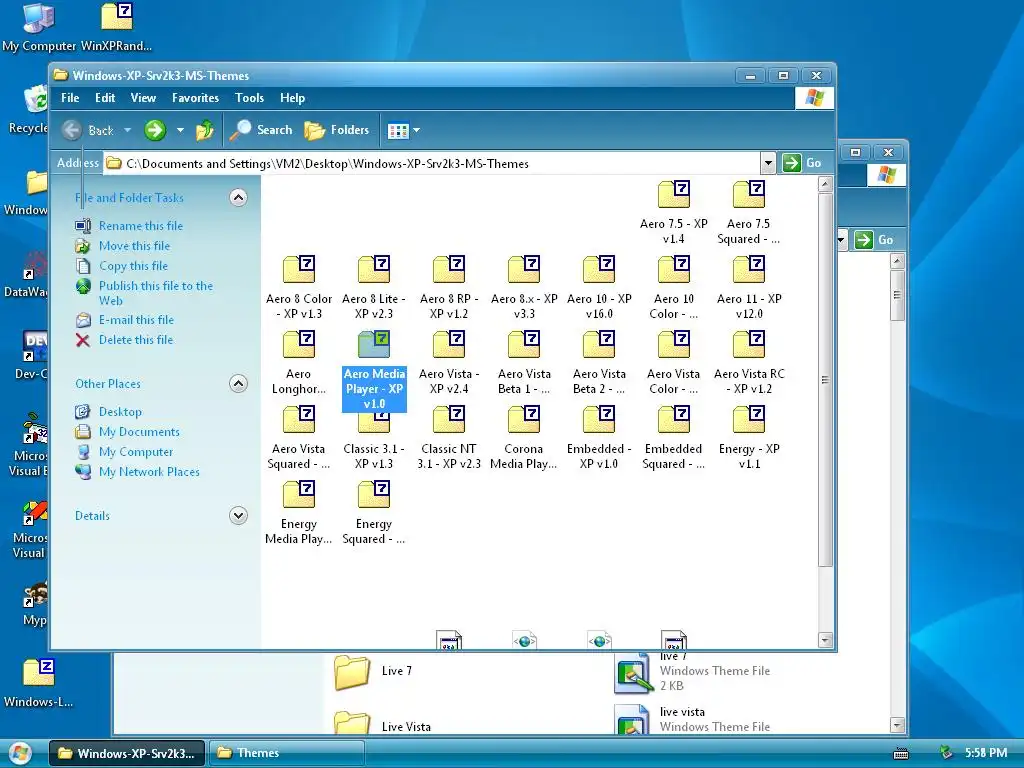Go to Desktop in Other Places

(120, 411)
